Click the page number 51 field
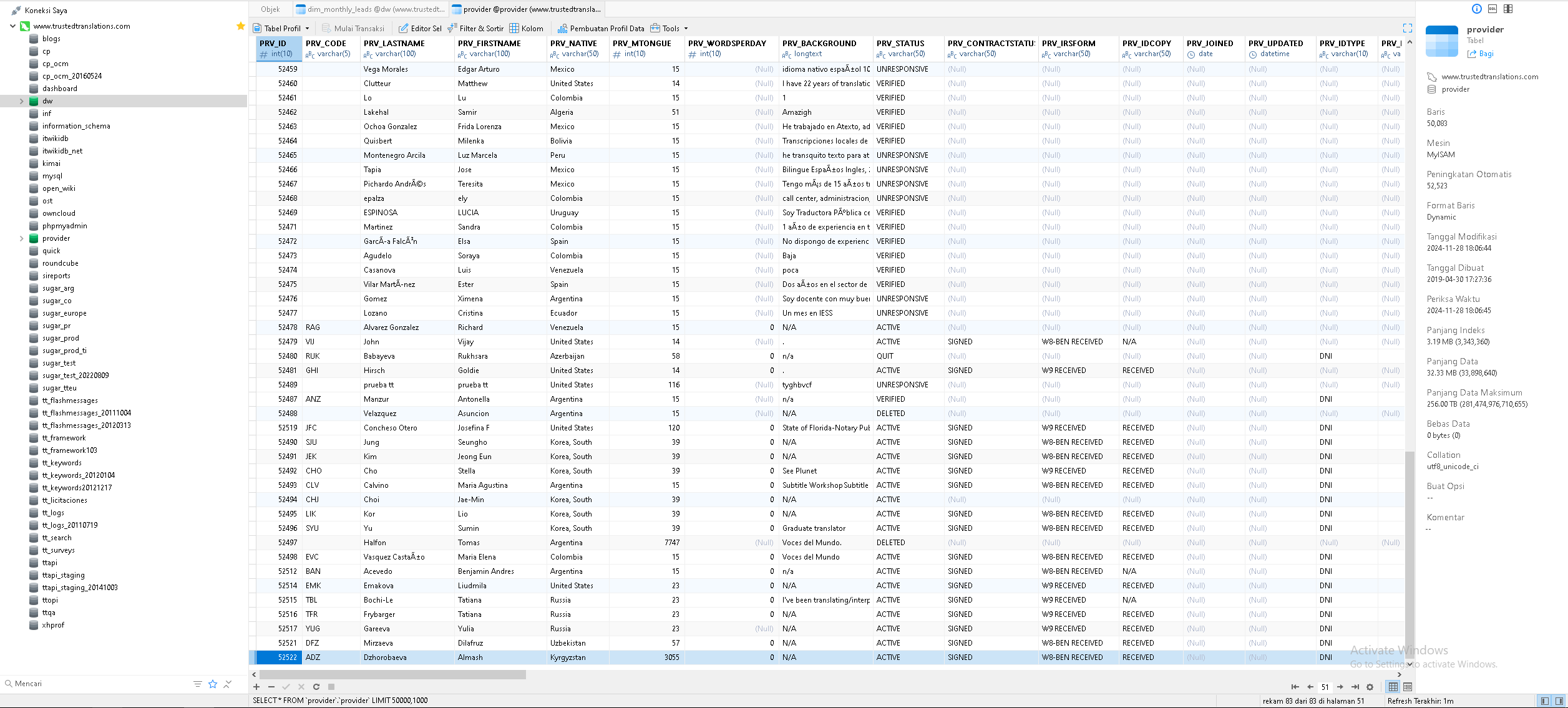The image size is (1568, 708). [1325, 687]
